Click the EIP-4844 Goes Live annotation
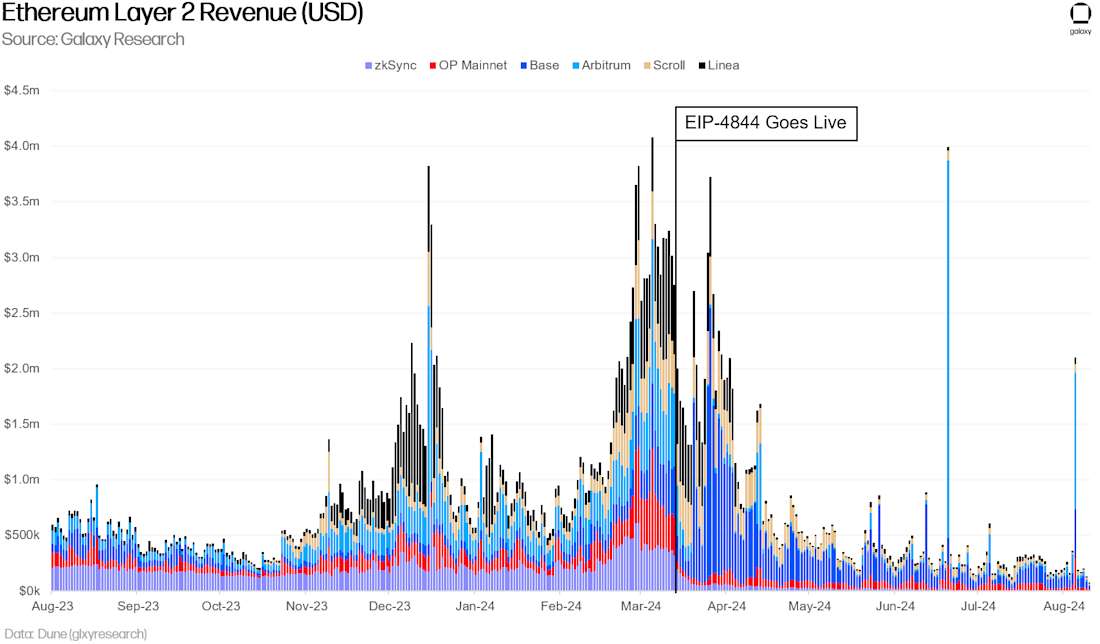The width and height of the screenshot is (1100, 644). point(766,123)
